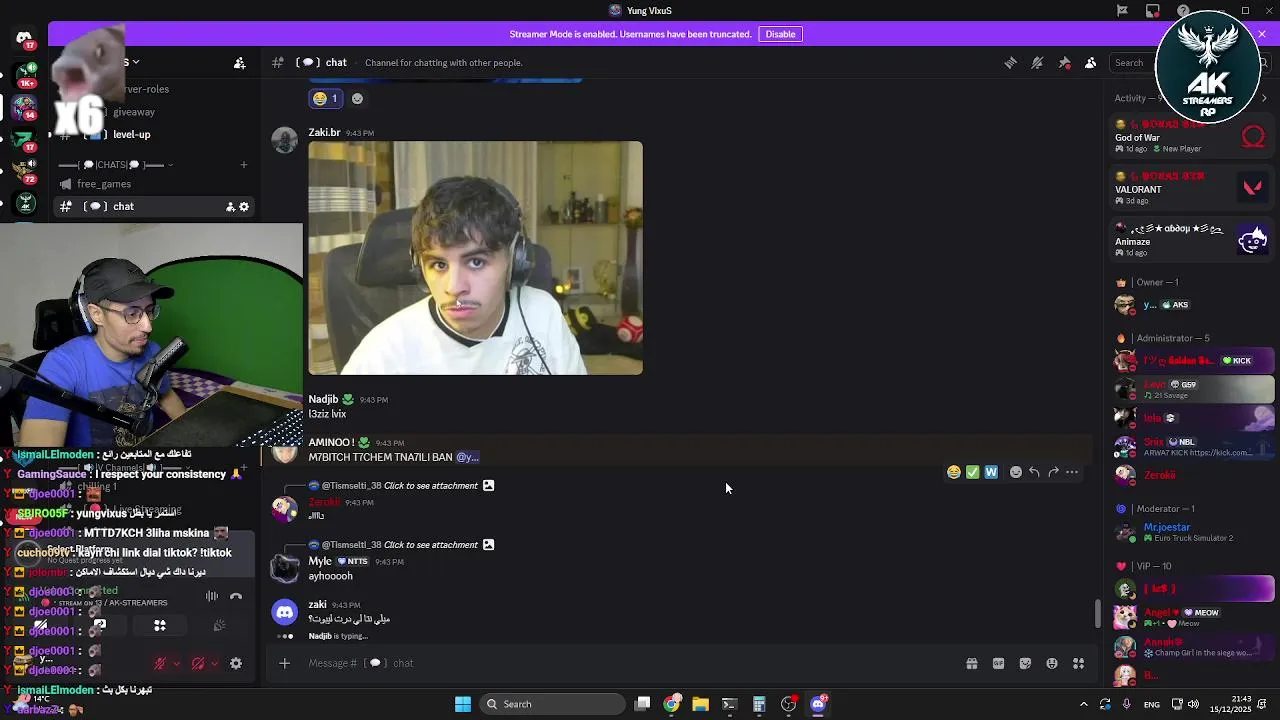The image size is (1280, 720).
Task: Open Nadjib's profile from the username
Action: click(323, 399)
